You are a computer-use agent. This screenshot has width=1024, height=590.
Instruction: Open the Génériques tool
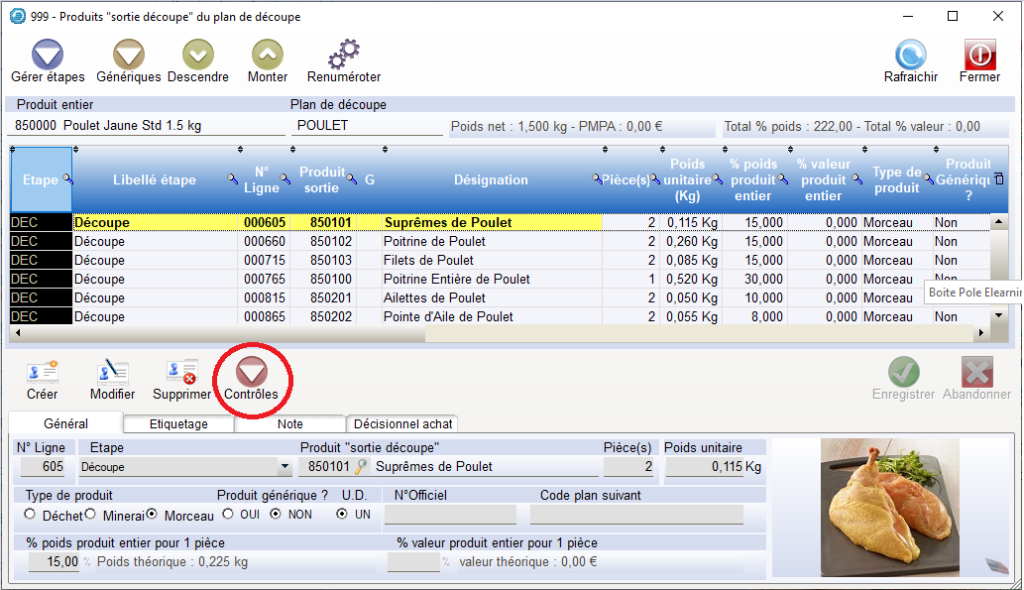[129, 55]
